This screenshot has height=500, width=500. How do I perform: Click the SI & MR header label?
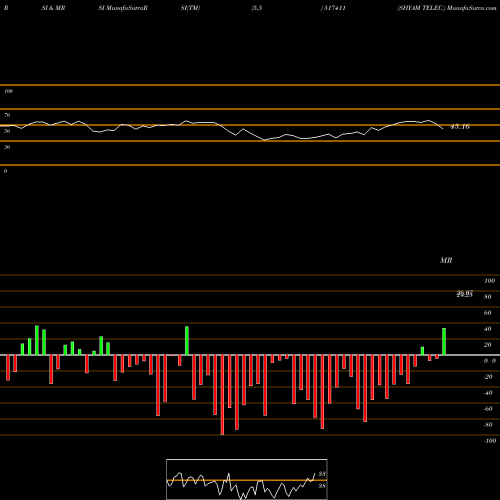click(53, 8)
